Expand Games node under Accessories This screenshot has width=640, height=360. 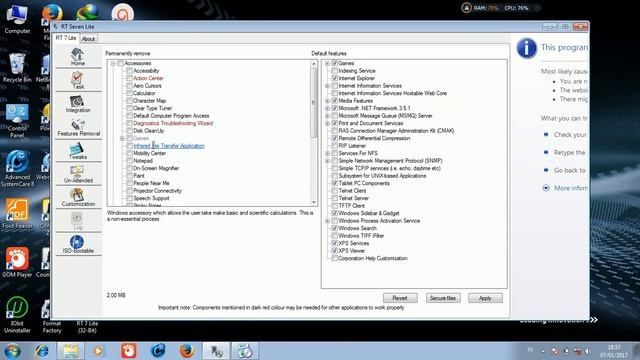point(122,138)
